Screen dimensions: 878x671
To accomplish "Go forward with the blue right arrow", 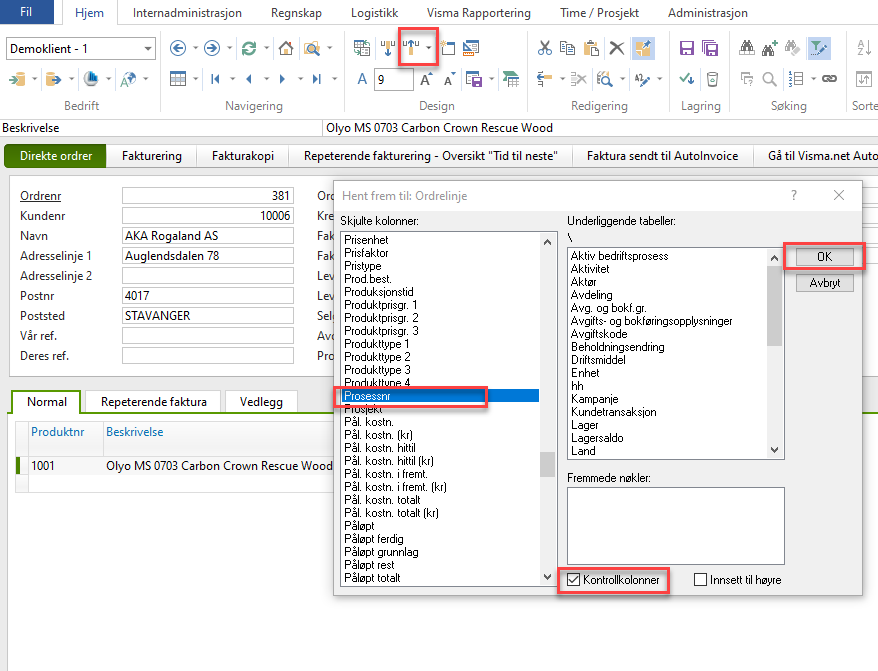I will [212, 49].
